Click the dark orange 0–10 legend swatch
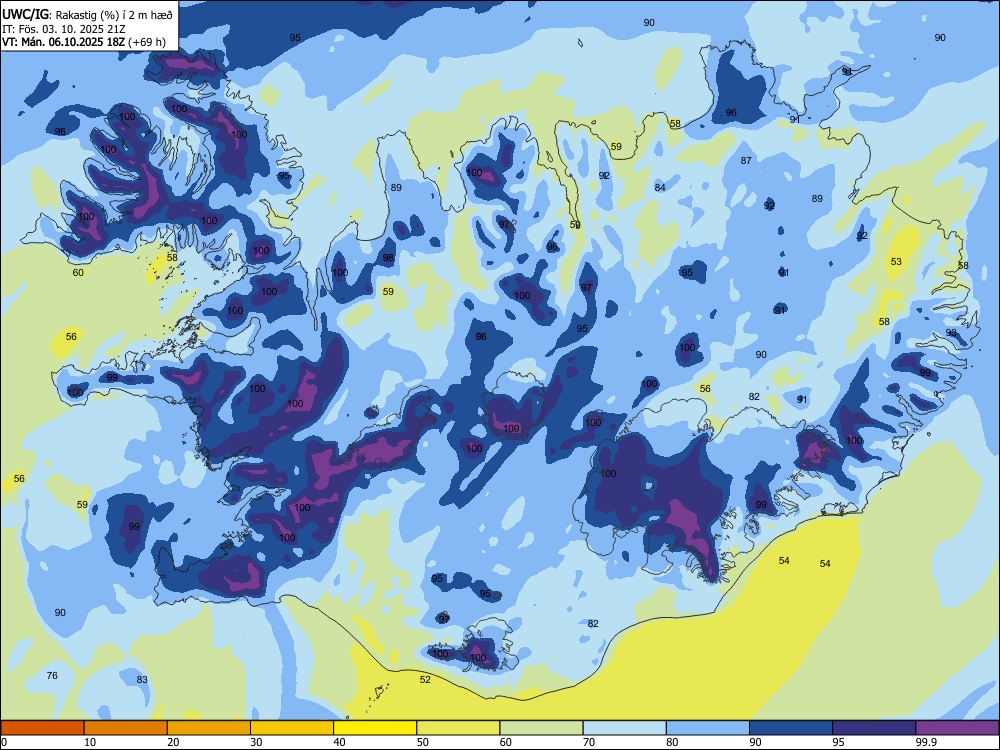The height and width of the screenshot is (750, 1000). pyautogui.click(x=42, y=728)
